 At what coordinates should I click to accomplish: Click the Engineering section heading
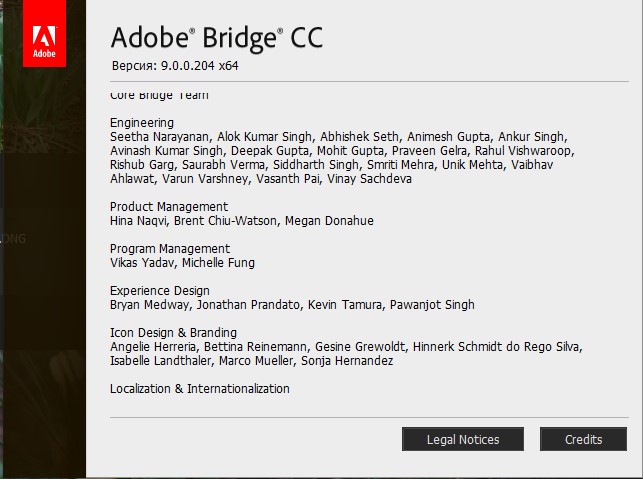[x=142, y=123]
